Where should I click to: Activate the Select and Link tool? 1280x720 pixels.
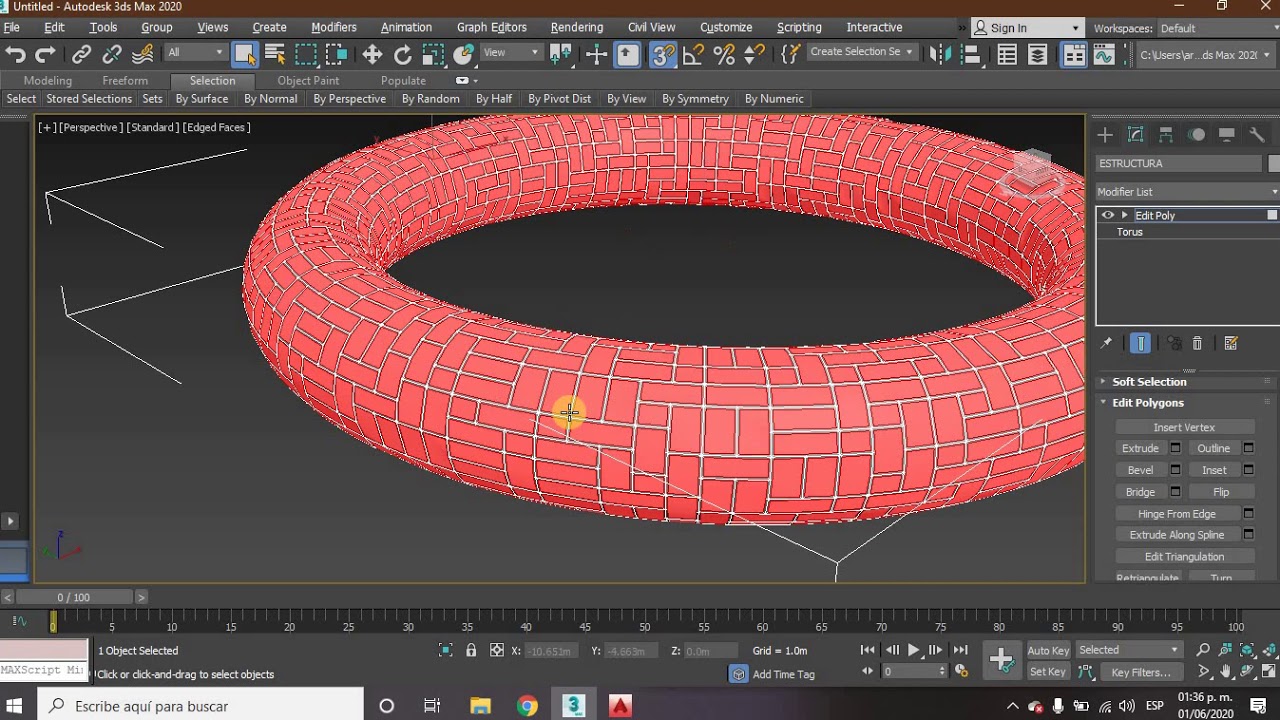tap(82, 55)
